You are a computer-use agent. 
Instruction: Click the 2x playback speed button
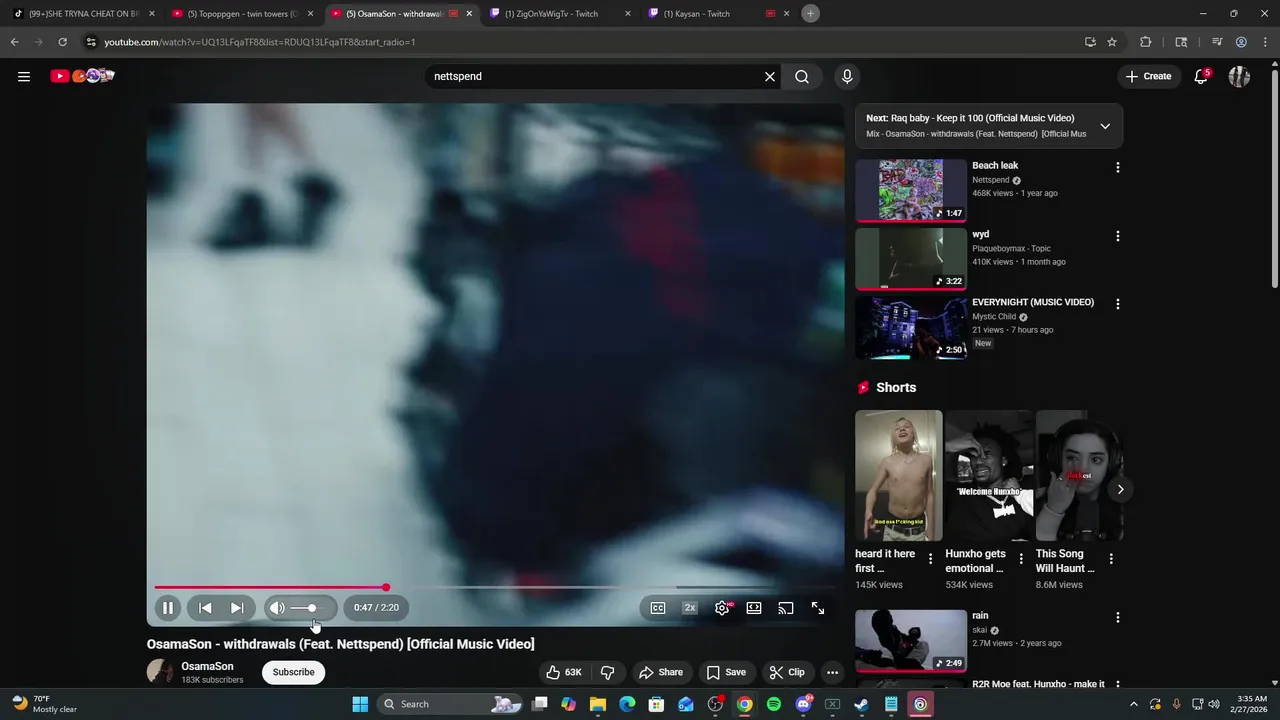(x=690, y=607)
